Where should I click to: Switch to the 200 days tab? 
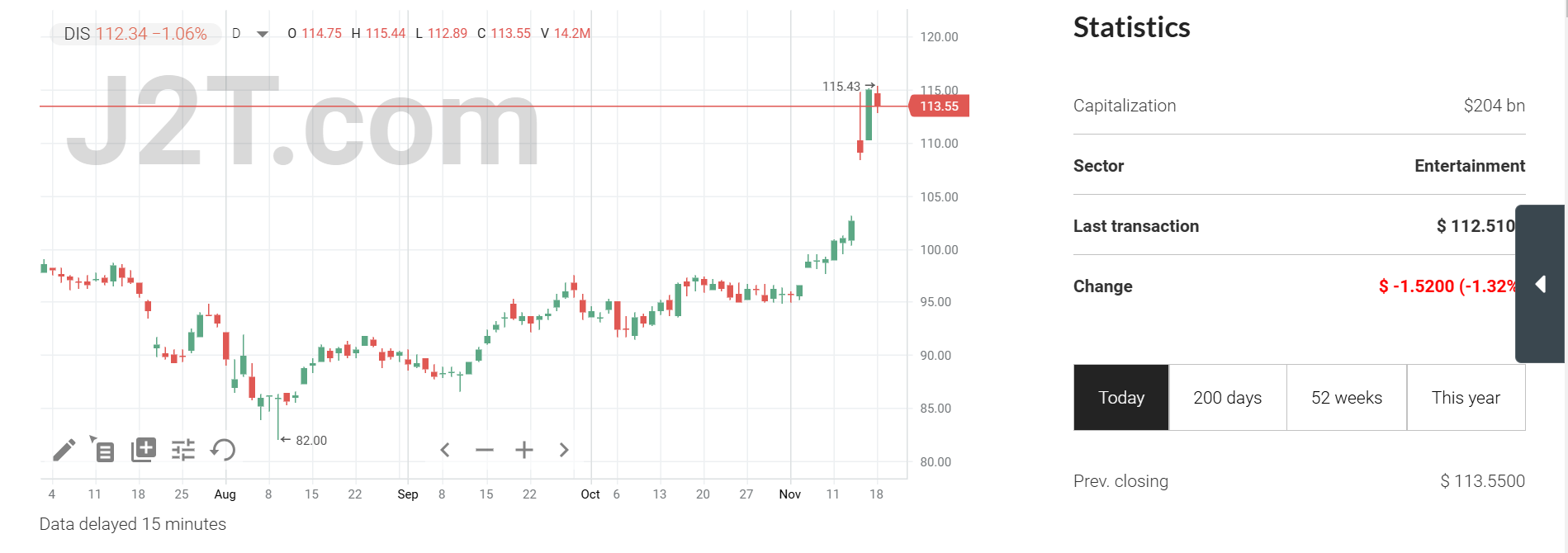(x=1228, y=397)
